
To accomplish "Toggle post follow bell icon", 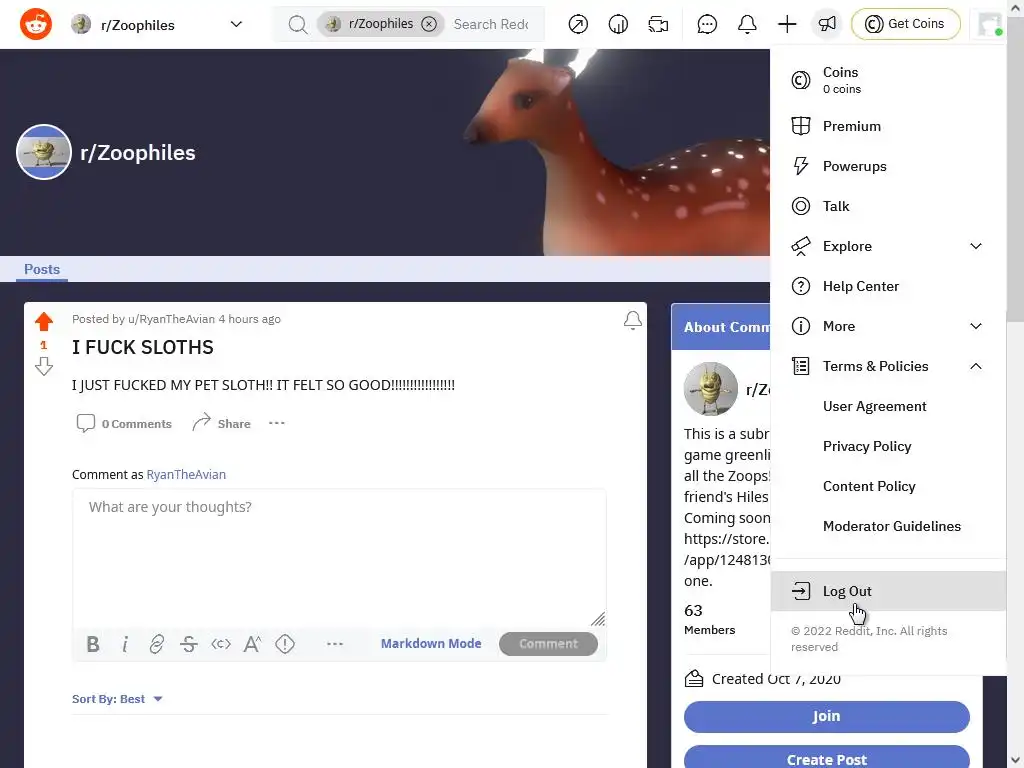I will tap(632, 320).
